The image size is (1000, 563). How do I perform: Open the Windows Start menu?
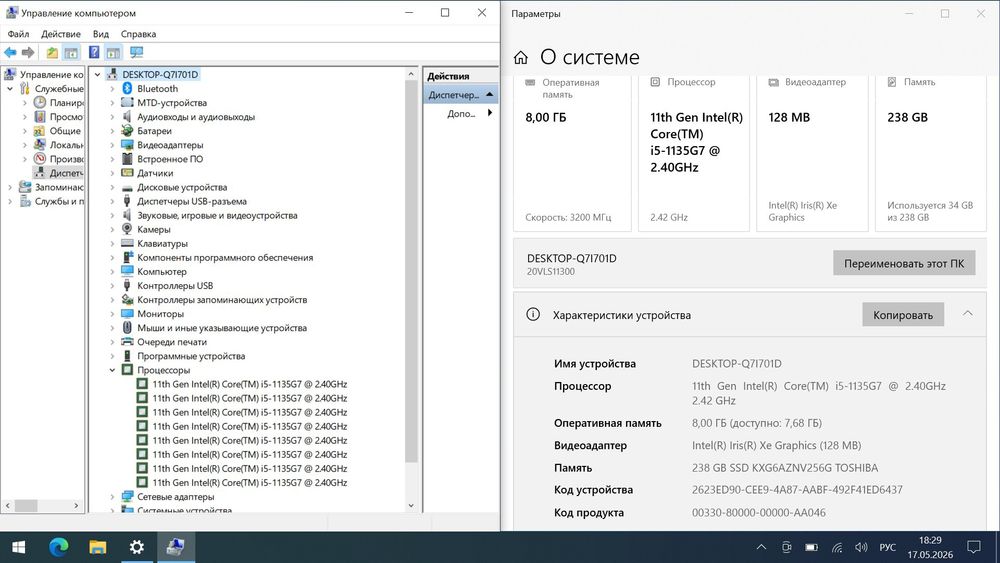click(x=19, y=547)
